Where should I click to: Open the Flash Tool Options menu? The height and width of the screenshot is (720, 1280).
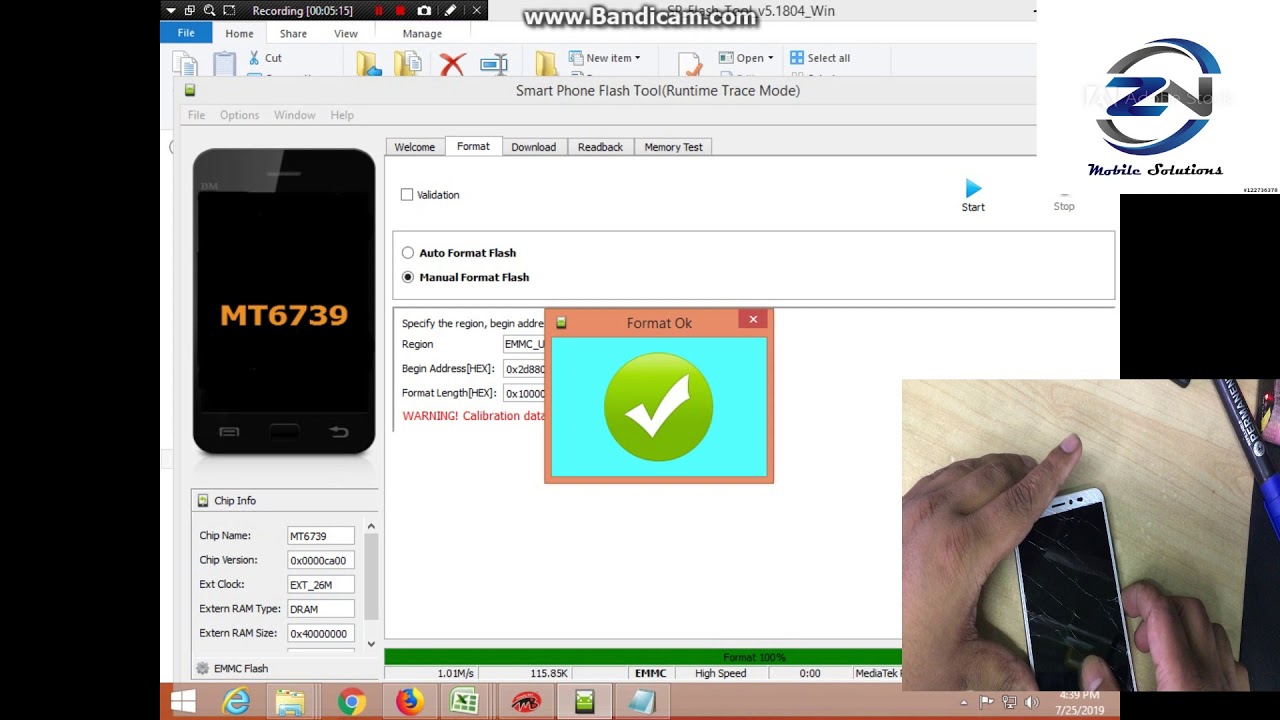tap(240, 115)
